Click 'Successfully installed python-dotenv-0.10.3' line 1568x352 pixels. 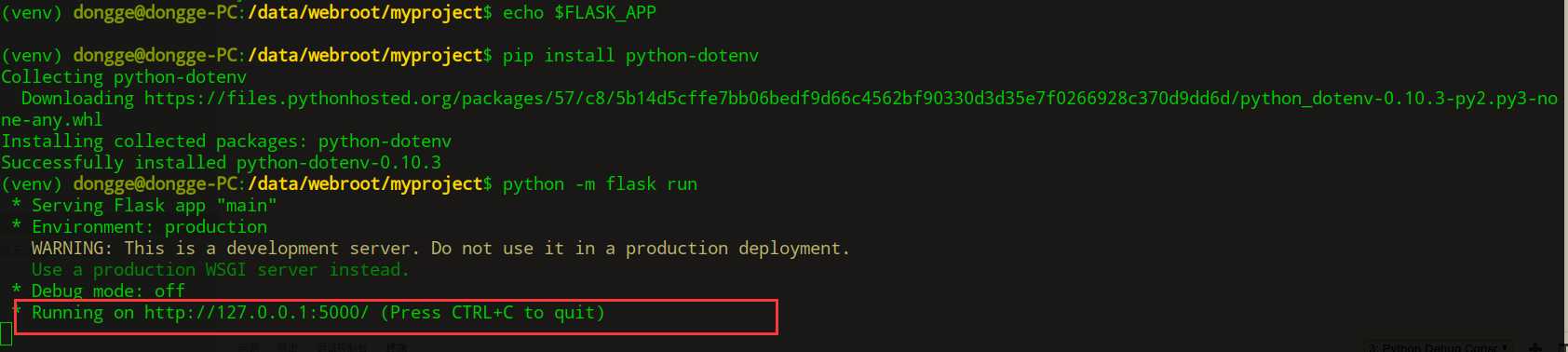coord(222,163)
